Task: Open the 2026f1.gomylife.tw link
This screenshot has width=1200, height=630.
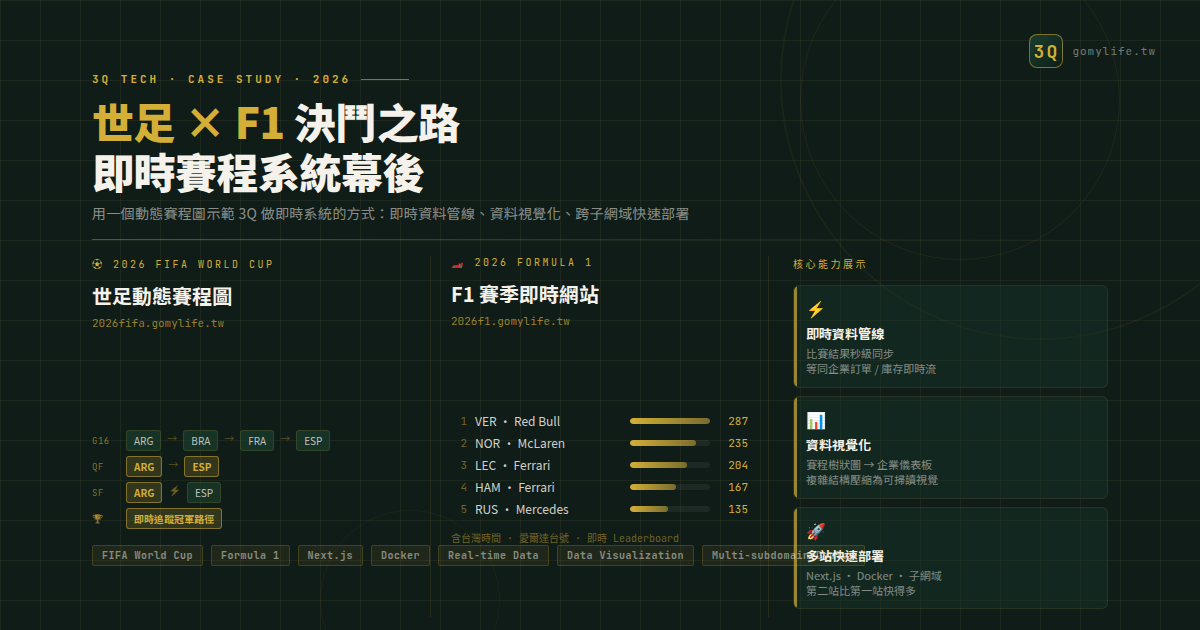Action: point(510,321)
